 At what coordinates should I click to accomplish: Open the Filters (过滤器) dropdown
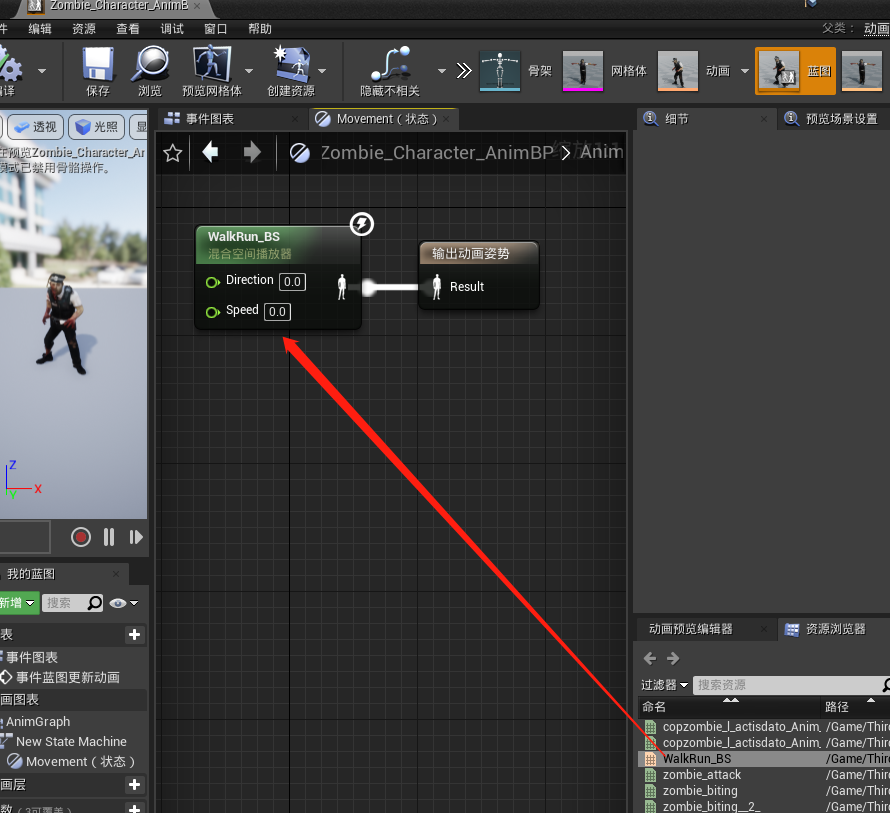664,685
